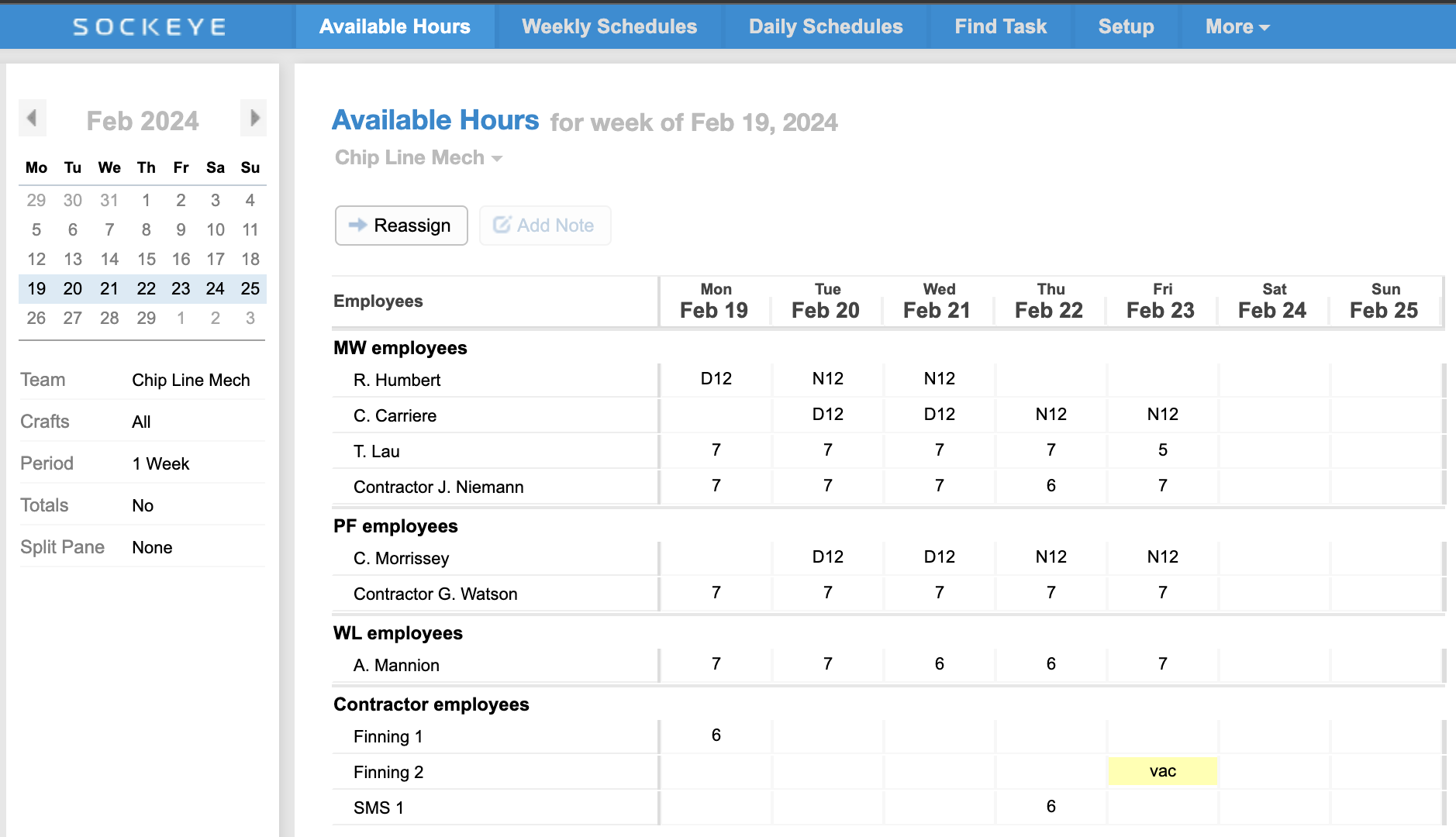The width and height of the screenshot is (1456, 837).
Task: Go to the Setup tab
Action: click(1126, 27)
